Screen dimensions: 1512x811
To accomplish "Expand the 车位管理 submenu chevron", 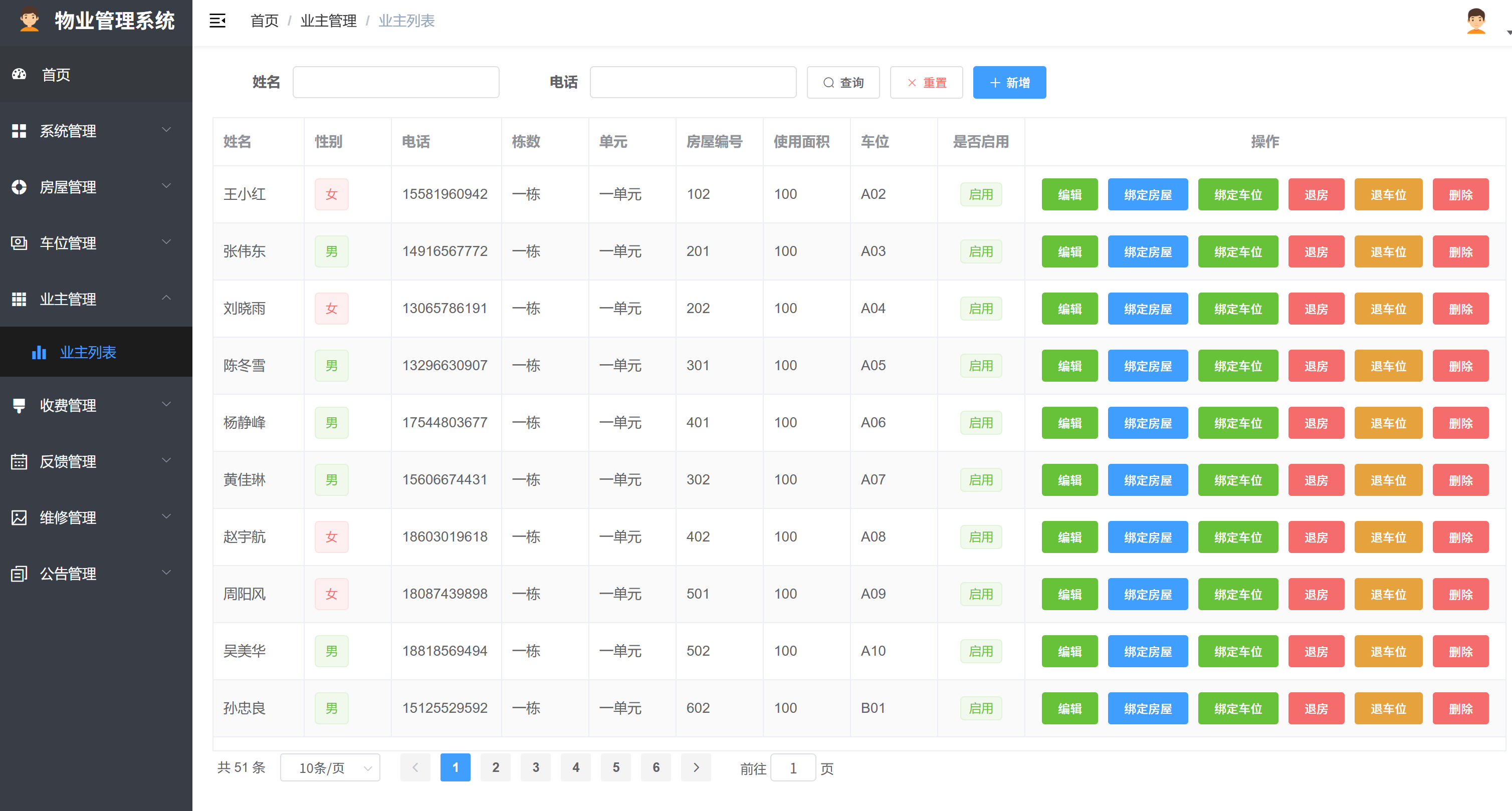I will tap(167, 242).
